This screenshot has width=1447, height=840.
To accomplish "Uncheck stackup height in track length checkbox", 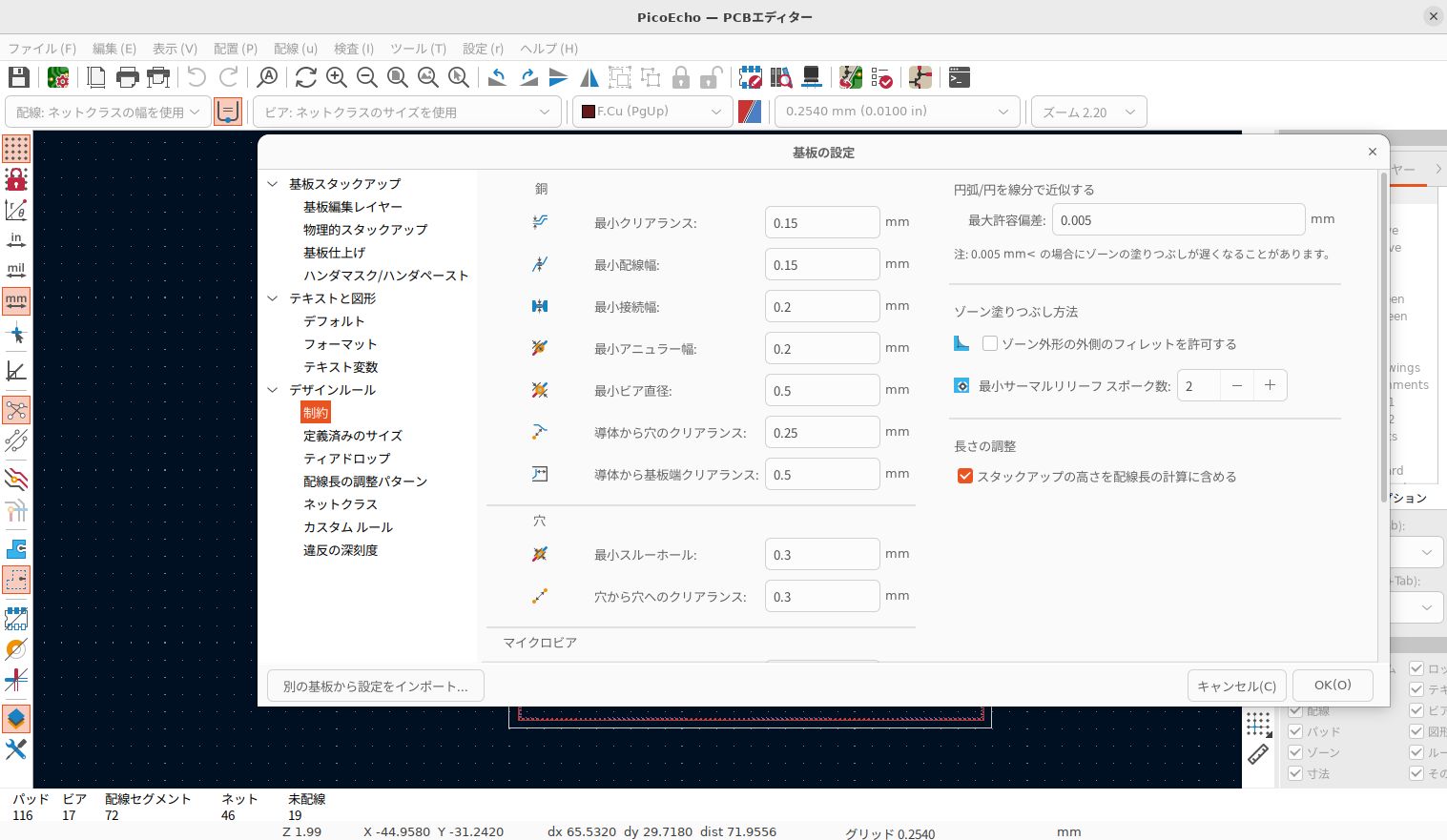I will click(965, 477).
